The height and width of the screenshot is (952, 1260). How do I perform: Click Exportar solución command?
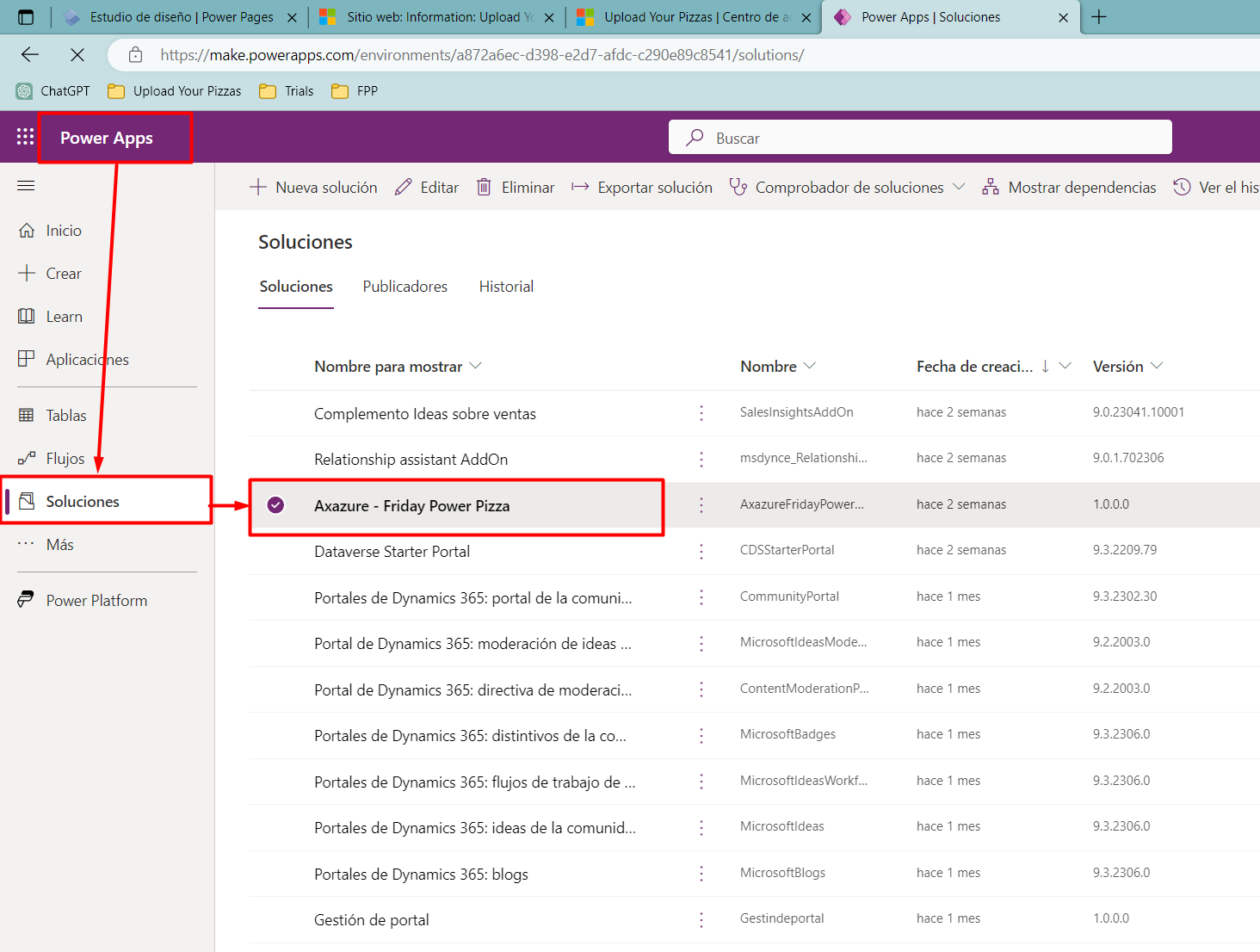[642, 188]
